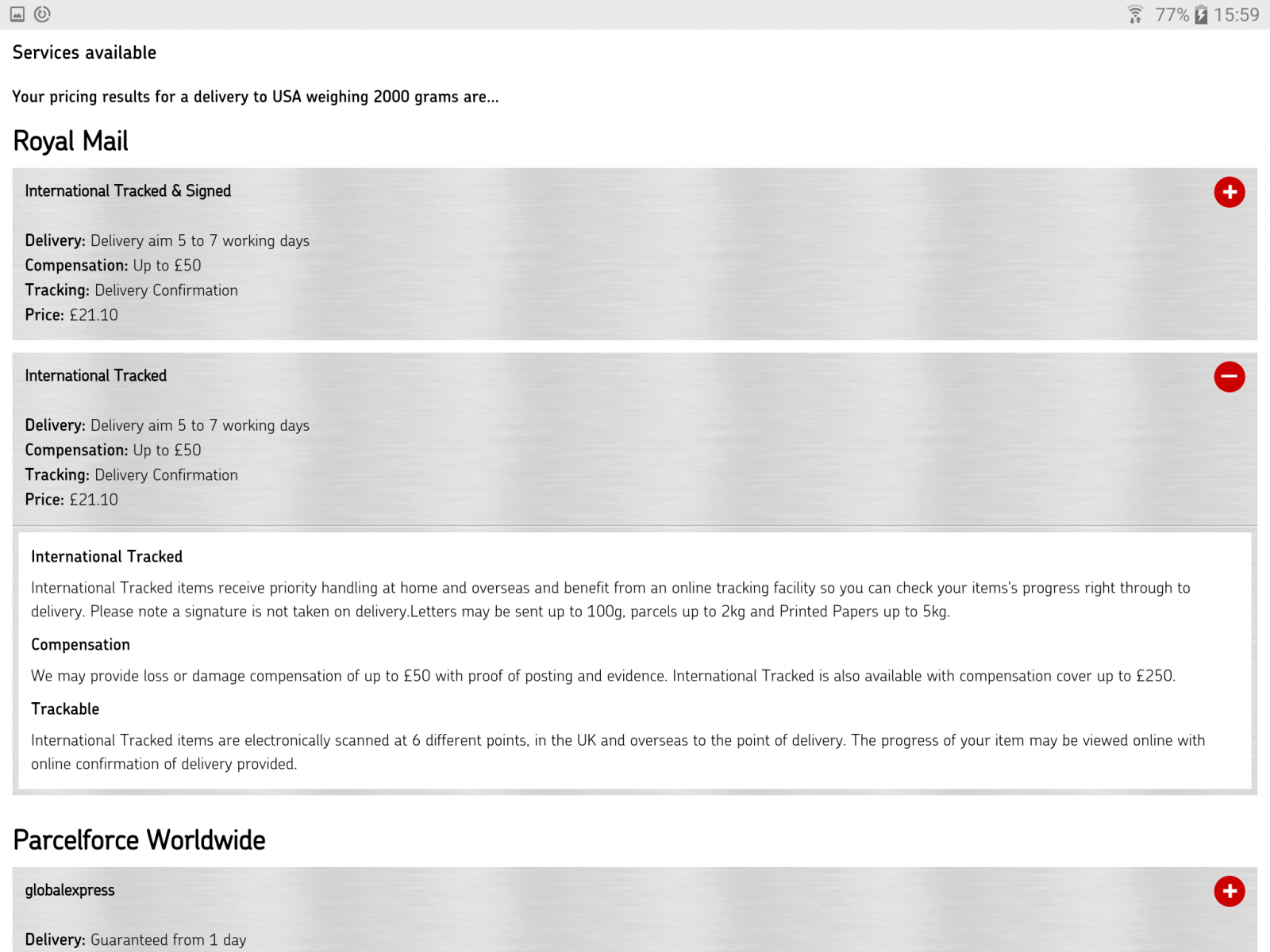Tap the Services available title
This screenshot has width=1270, height=952.
(x=84, y=52)
